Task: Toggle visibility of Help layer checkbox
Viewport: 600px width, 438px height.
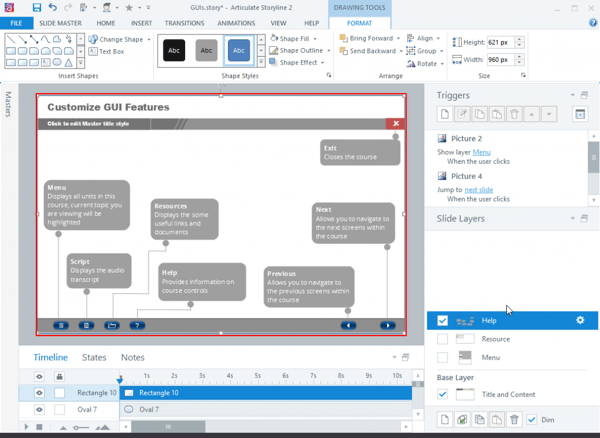Action: (442, 320)
